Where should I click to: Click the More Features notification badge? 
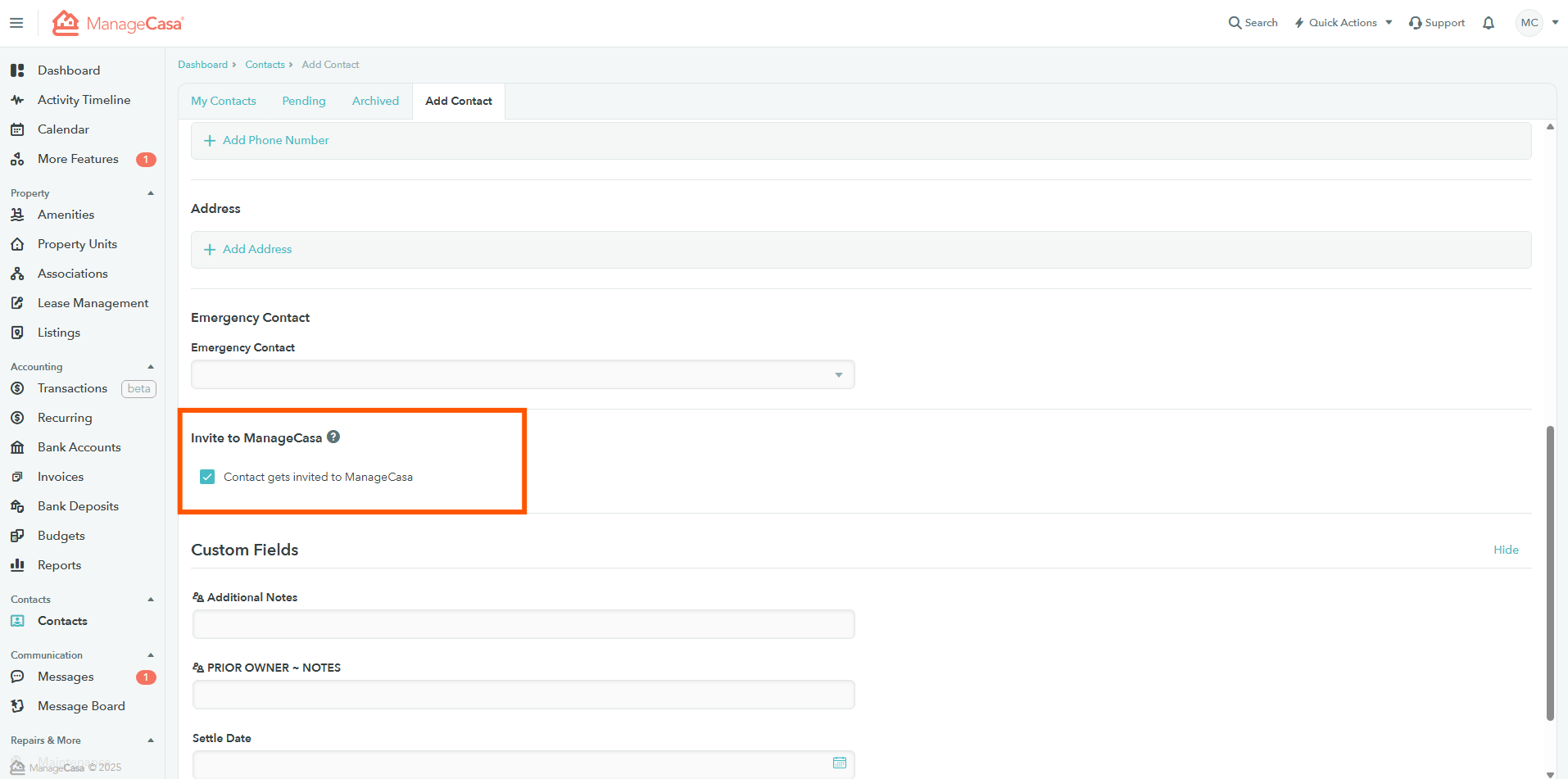[146, 160]
